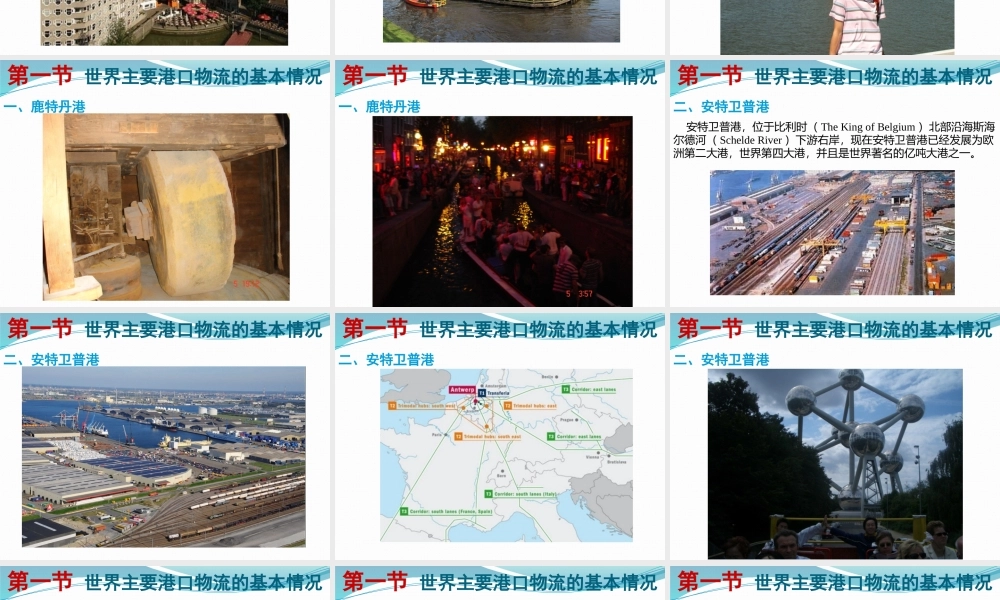Click title '第一节' above the Atomium photo

[x=710, y=329]
